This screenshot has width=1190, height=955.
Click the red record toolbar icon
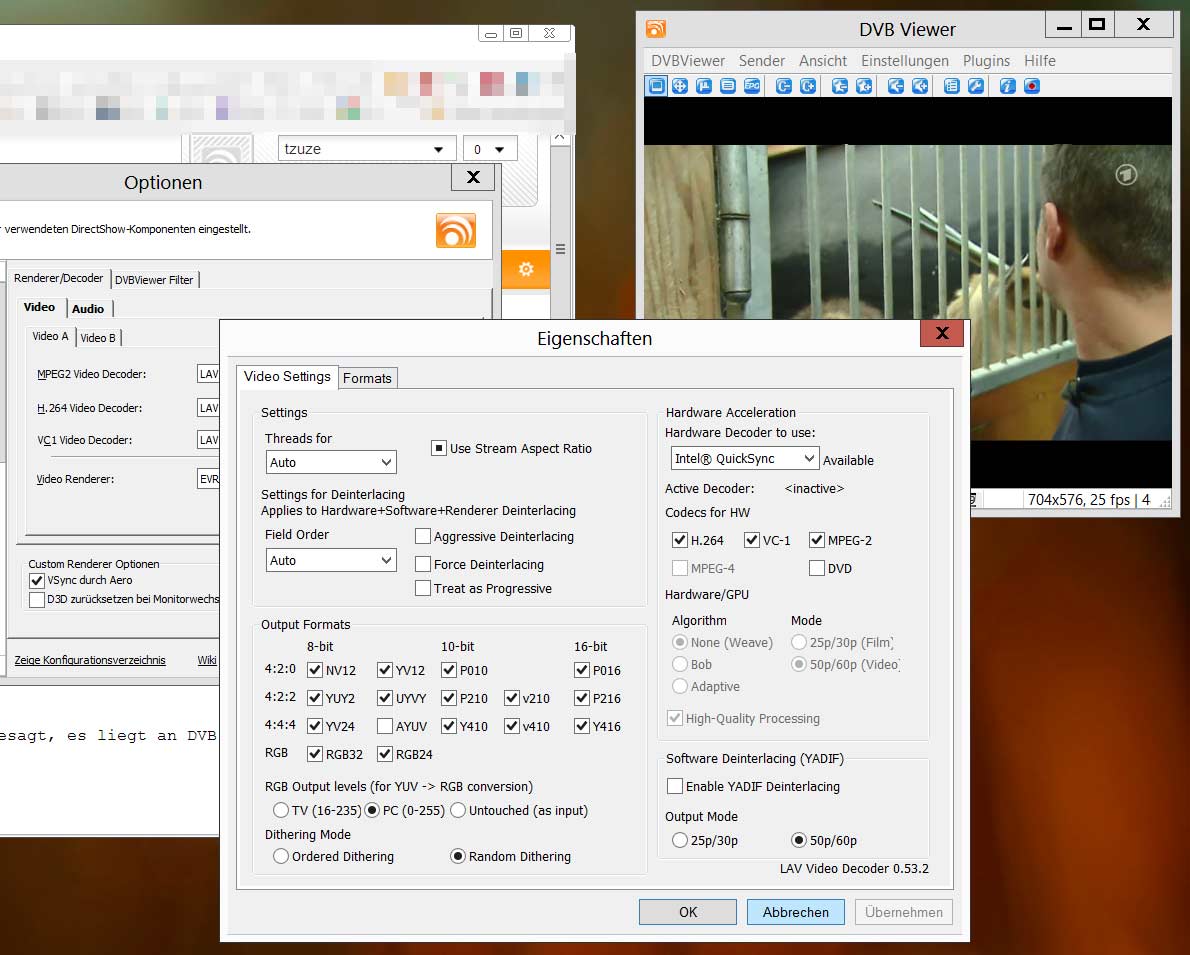point(1032,86)
